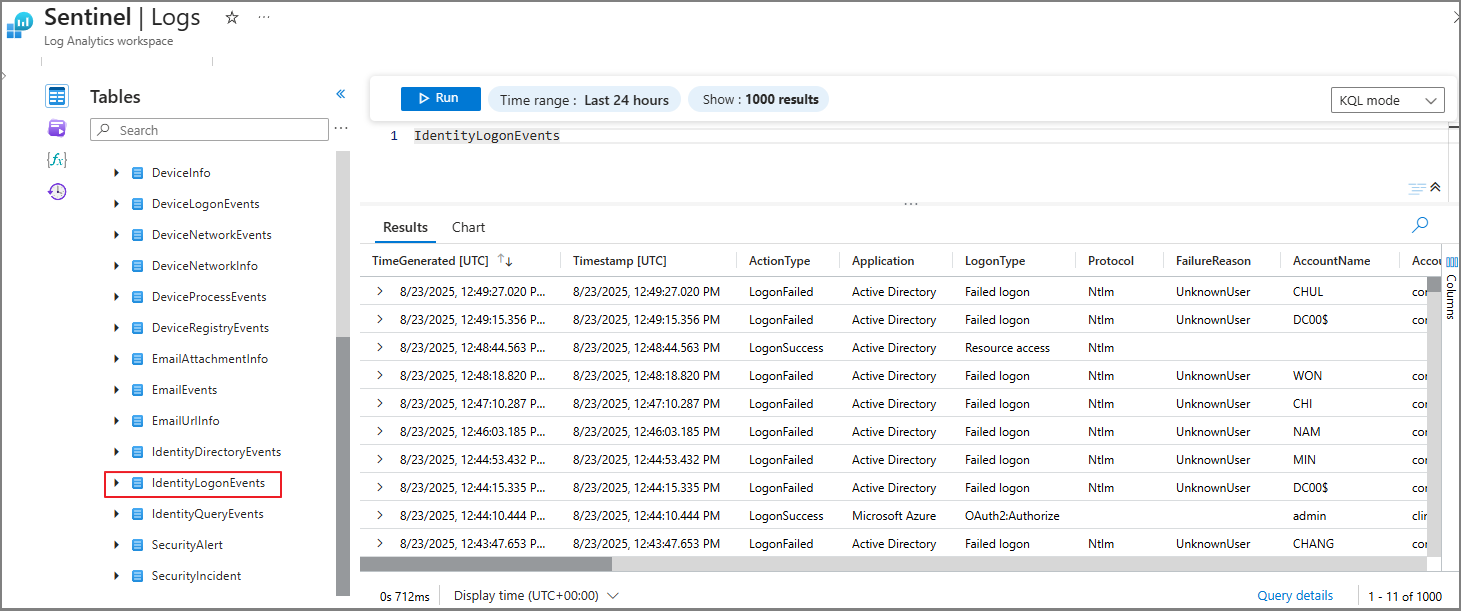This screenshot has width=1461, height=611.
Task: Select the EmailUrlInfo table
Action: click(x=186, y=421)
